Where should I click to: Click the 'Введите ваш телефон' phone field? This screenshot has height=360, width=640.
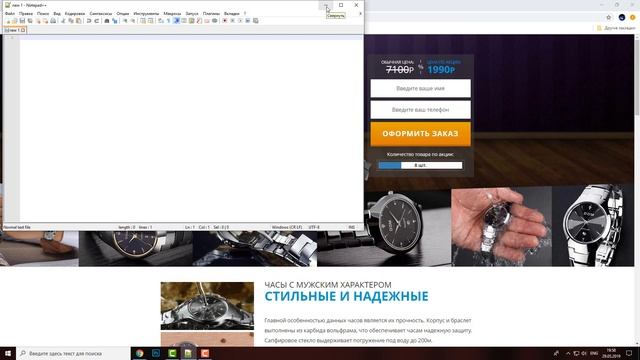tap(420, 110)
